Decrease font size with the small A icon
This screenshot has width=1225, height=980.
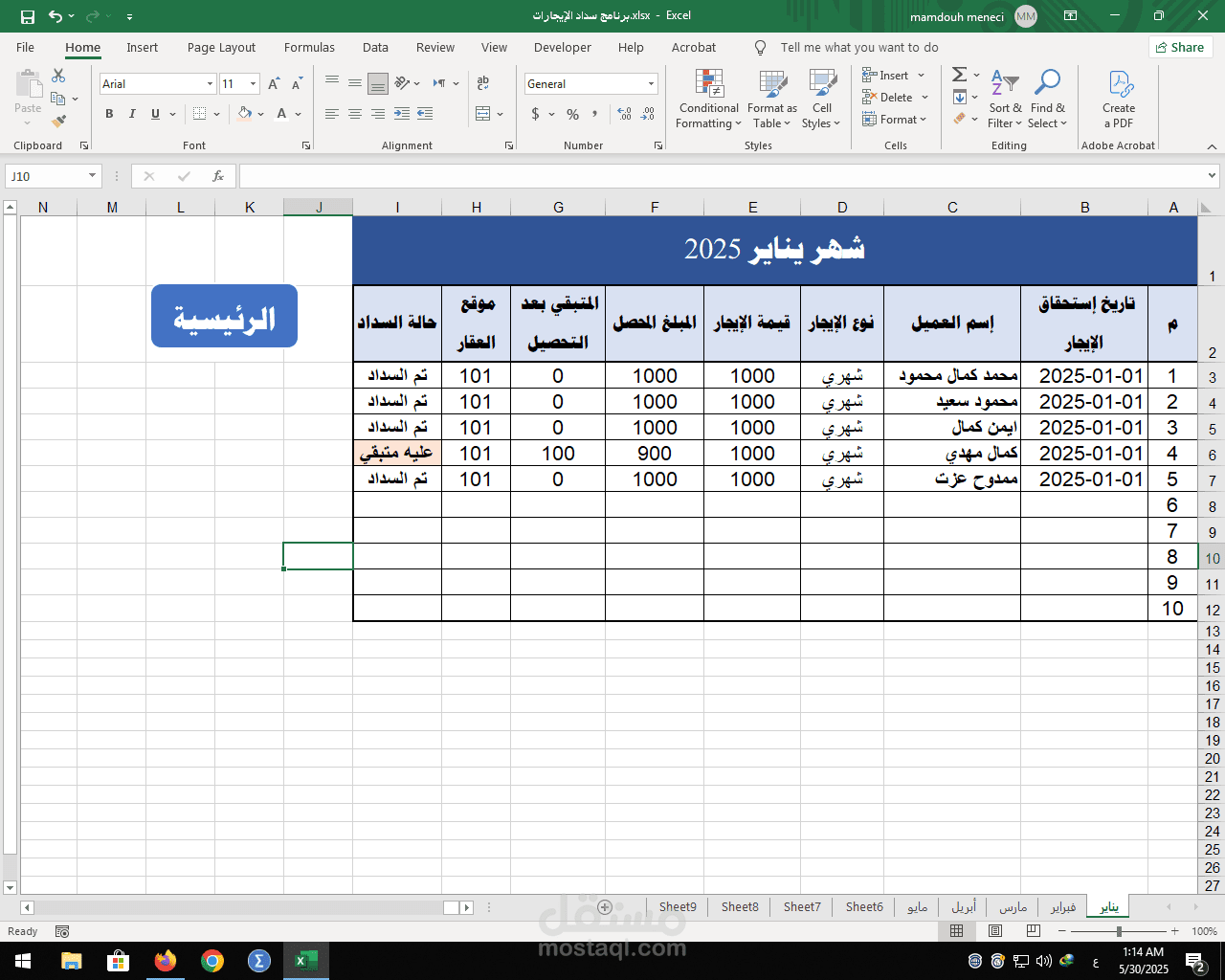click(x=297, y=84)
